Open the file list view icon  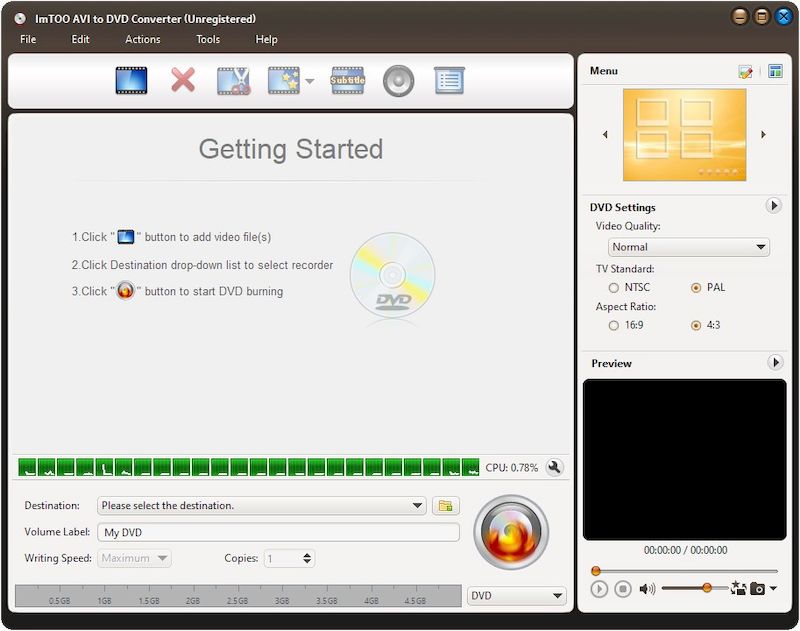449,80
